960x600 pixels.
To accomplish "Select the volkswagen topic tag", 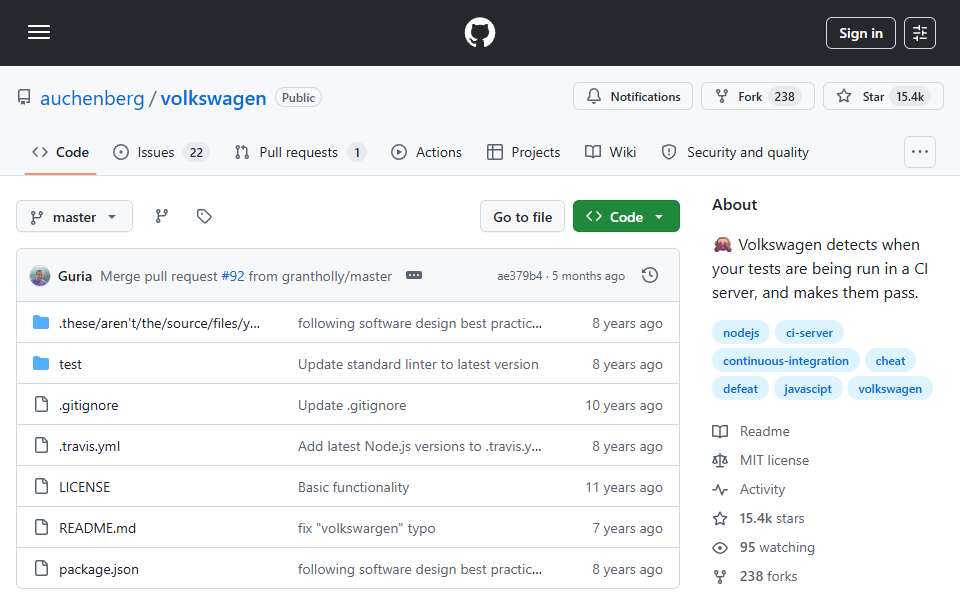I will click(890, 389).
